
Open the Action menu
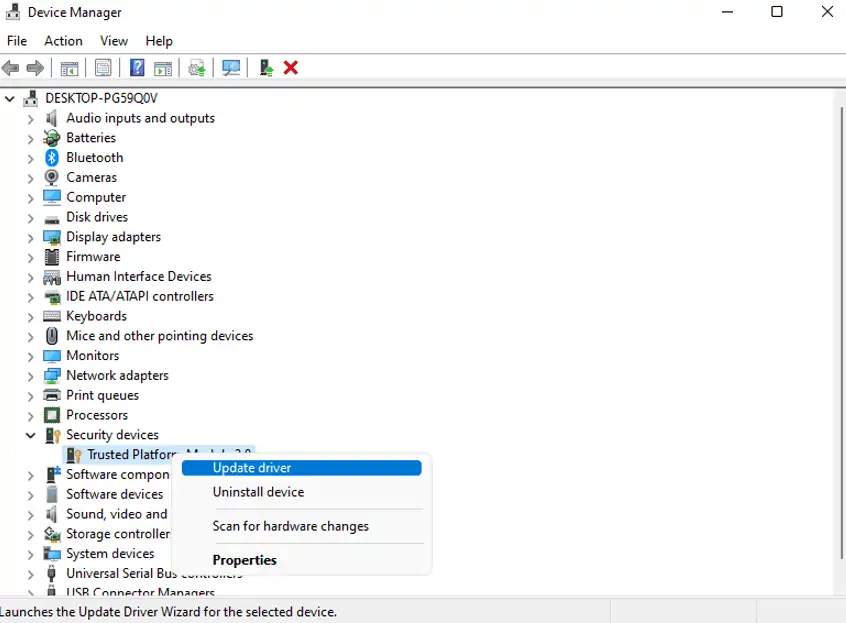[x=63, y=41]
